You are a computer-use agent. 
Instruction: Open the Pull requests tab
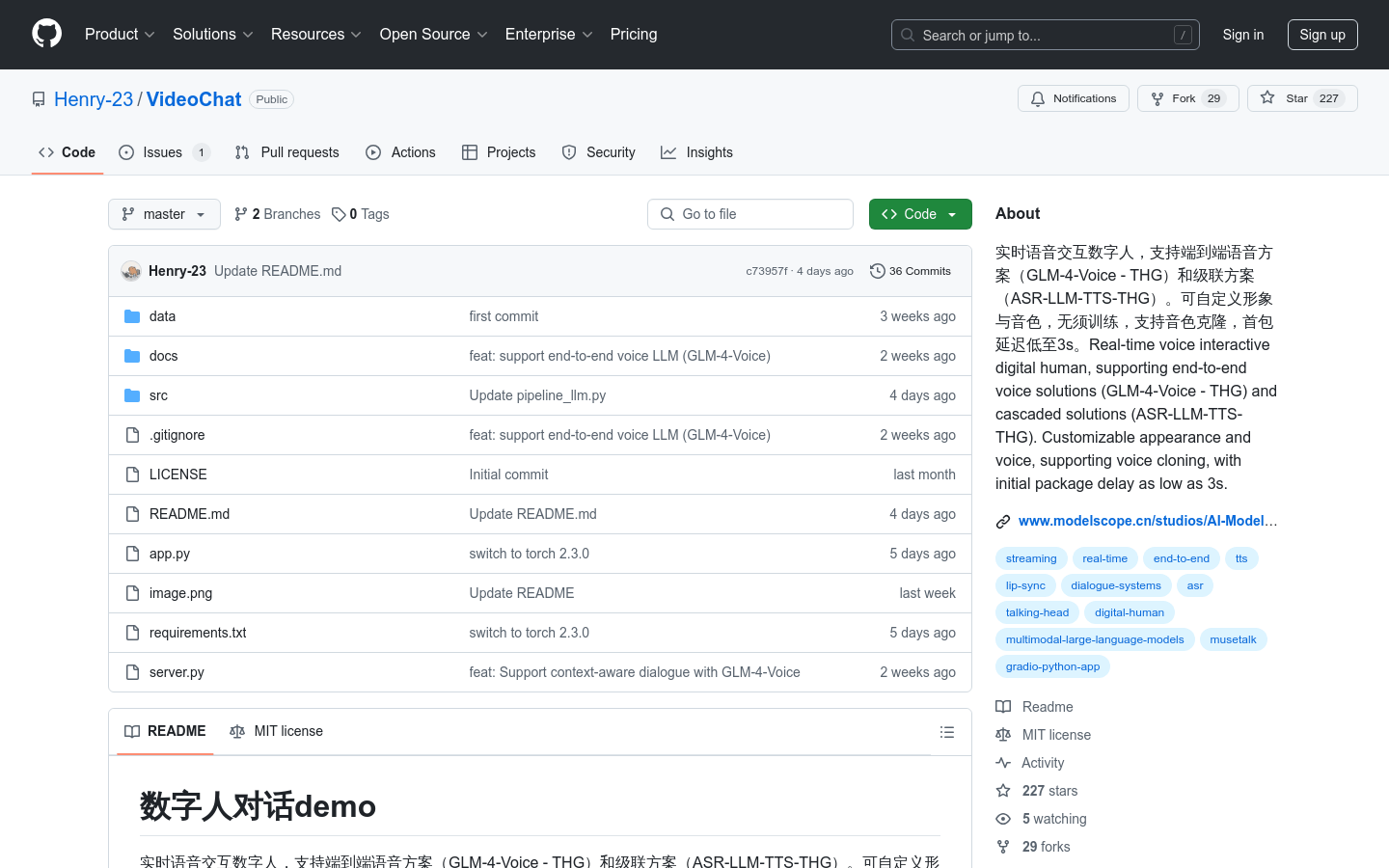point(287,152)
